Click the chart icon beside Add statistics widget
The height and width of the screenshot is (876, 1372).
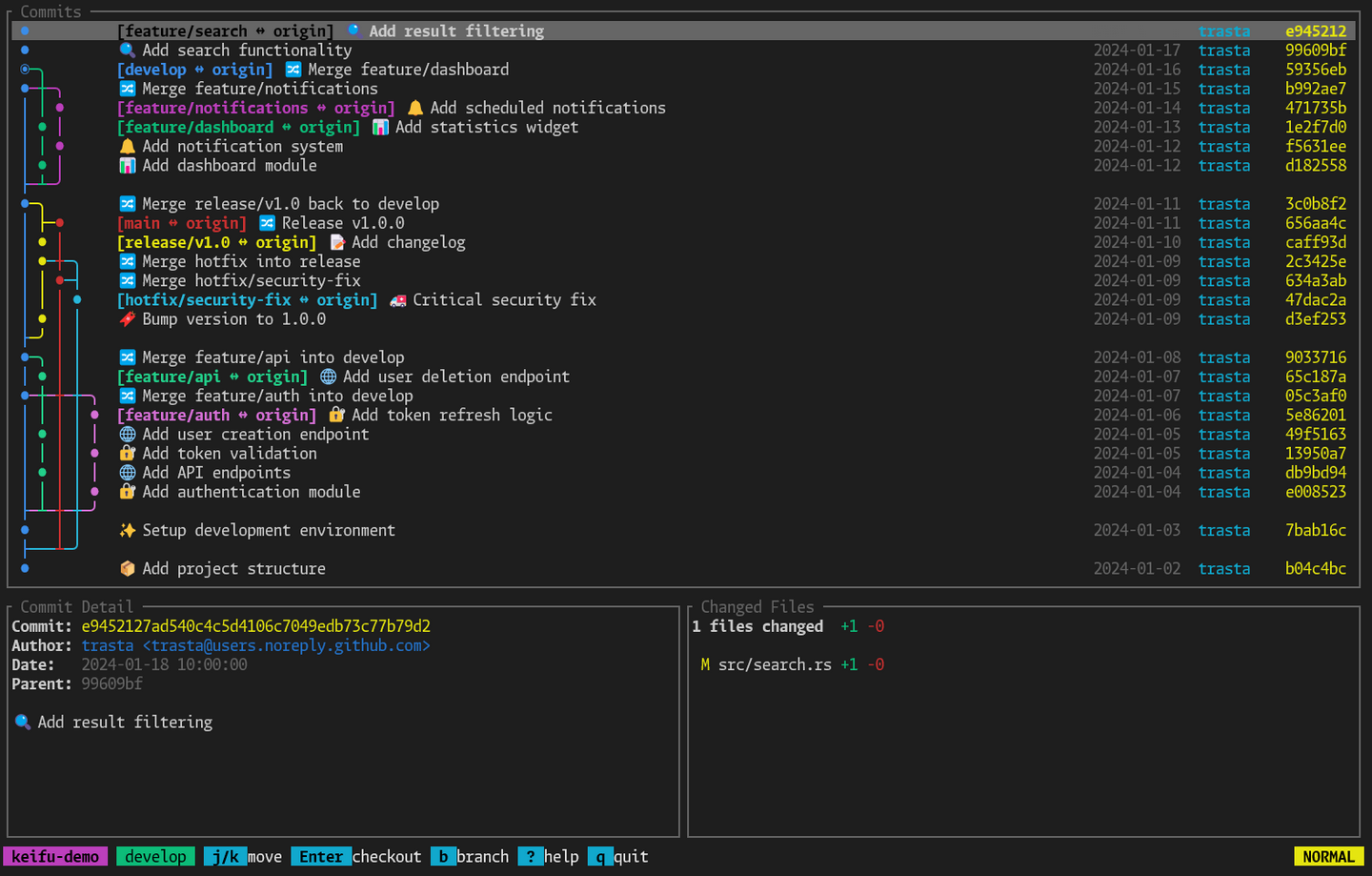pos(380,127)
